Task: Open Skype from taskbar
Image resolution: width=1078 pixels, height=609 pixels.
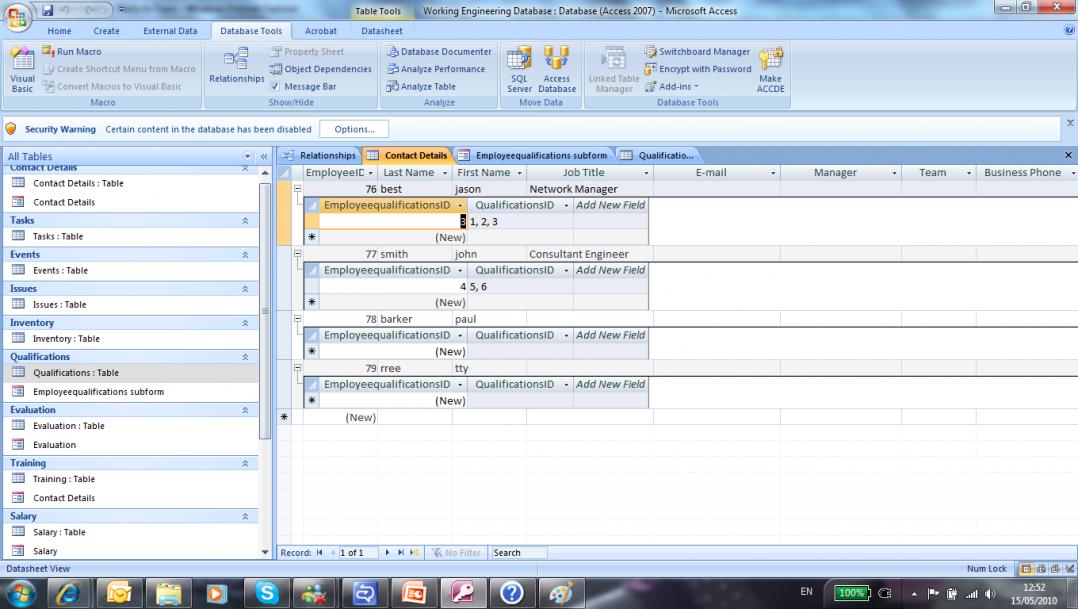Action: pyautogui.click(x=267, y=593)
